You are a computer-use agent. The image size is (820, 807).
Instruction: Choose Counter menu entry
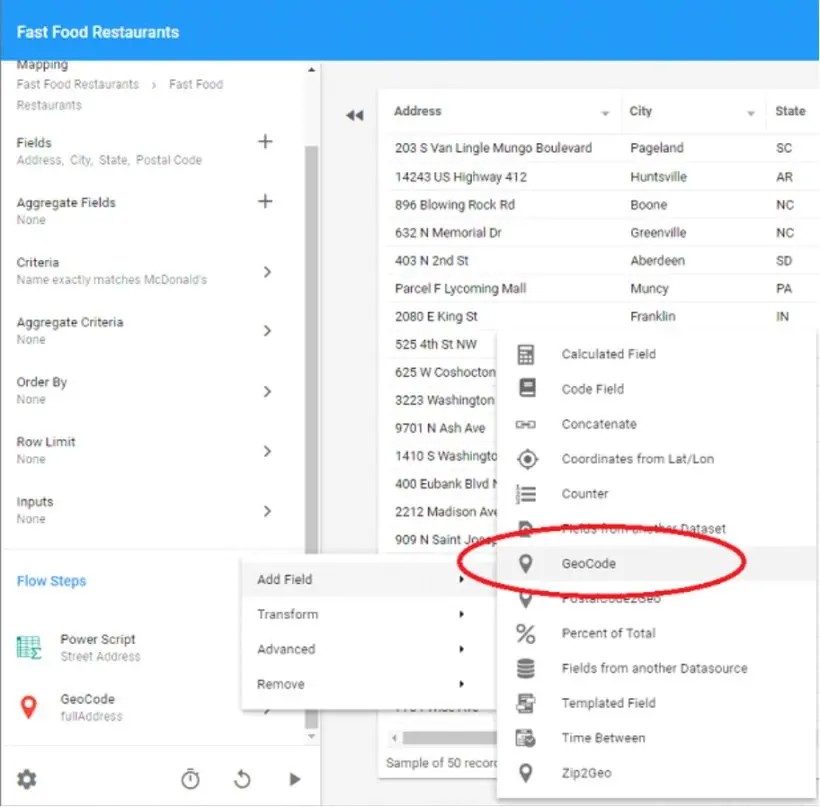tap(656, 494)
